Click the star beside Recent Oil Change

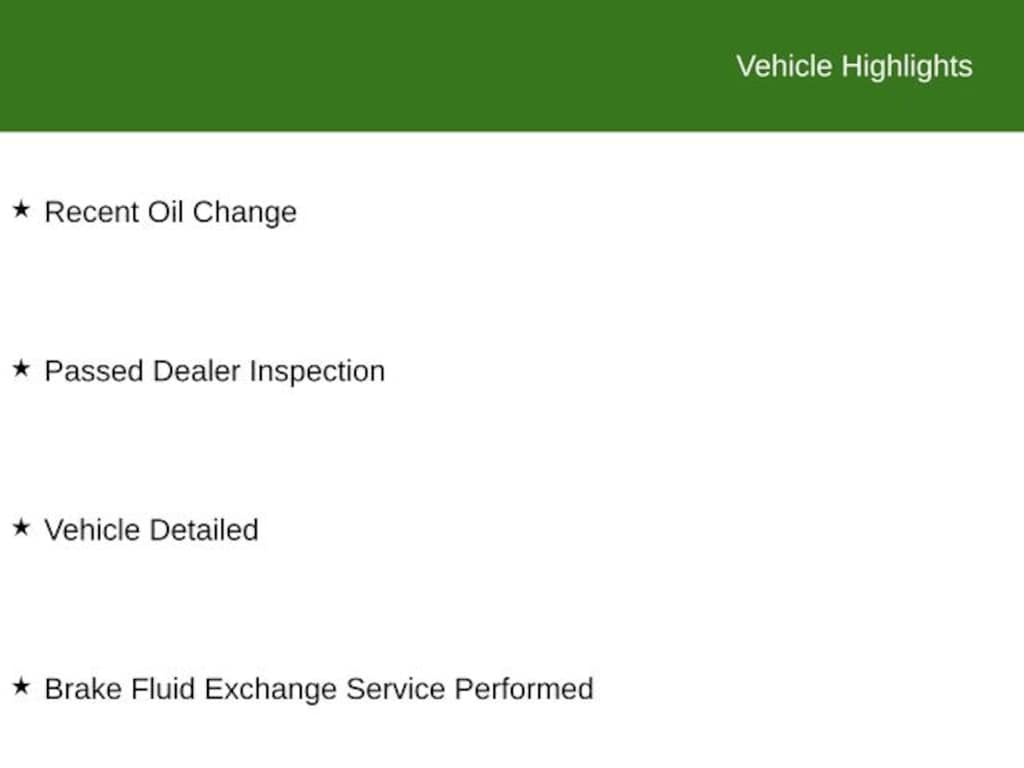pos(22,210)
